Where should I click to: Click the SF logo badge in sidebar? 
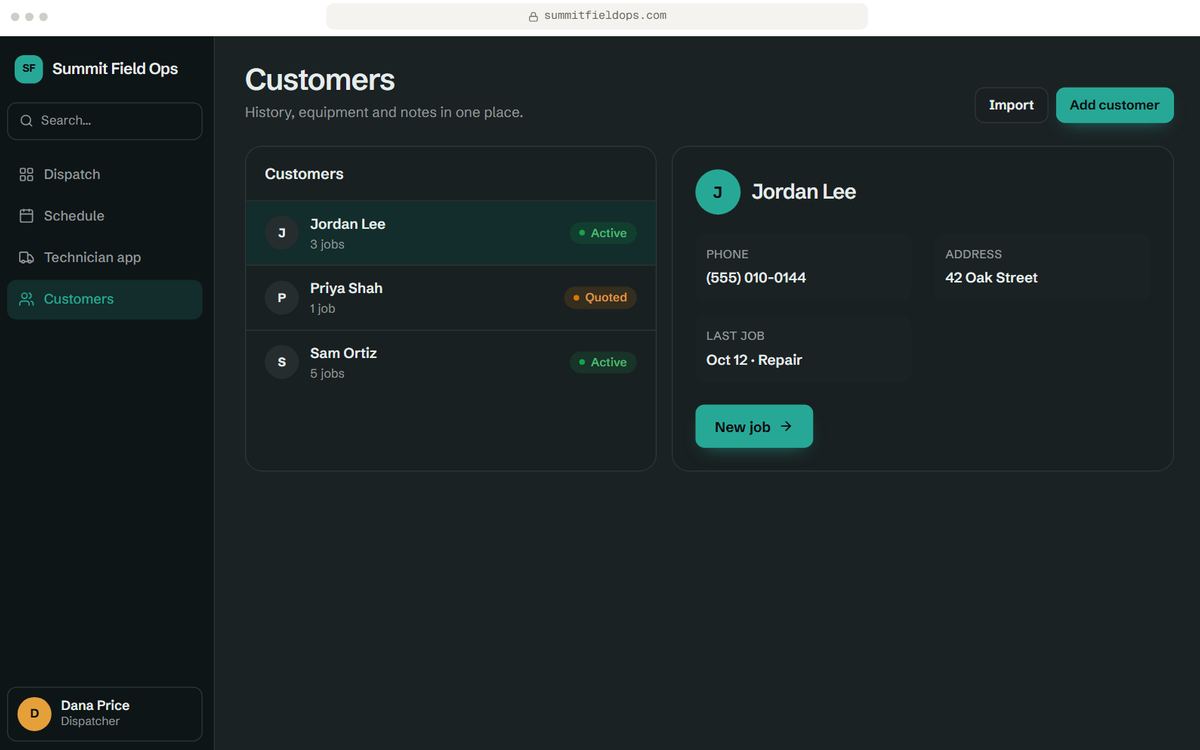pyautogui.click(x=29, y=69)
